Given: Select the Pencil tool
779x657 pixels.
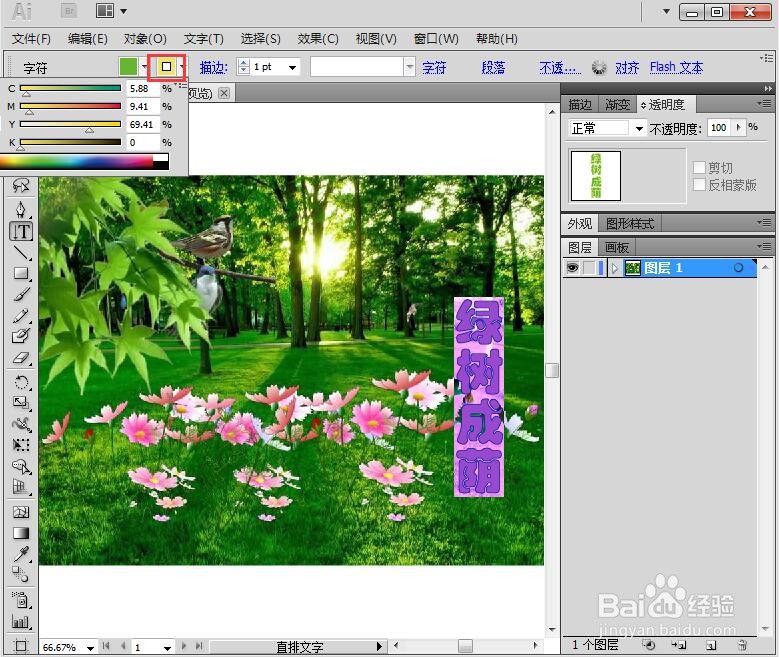Looking at the screenshot, I should pos(21,316).
